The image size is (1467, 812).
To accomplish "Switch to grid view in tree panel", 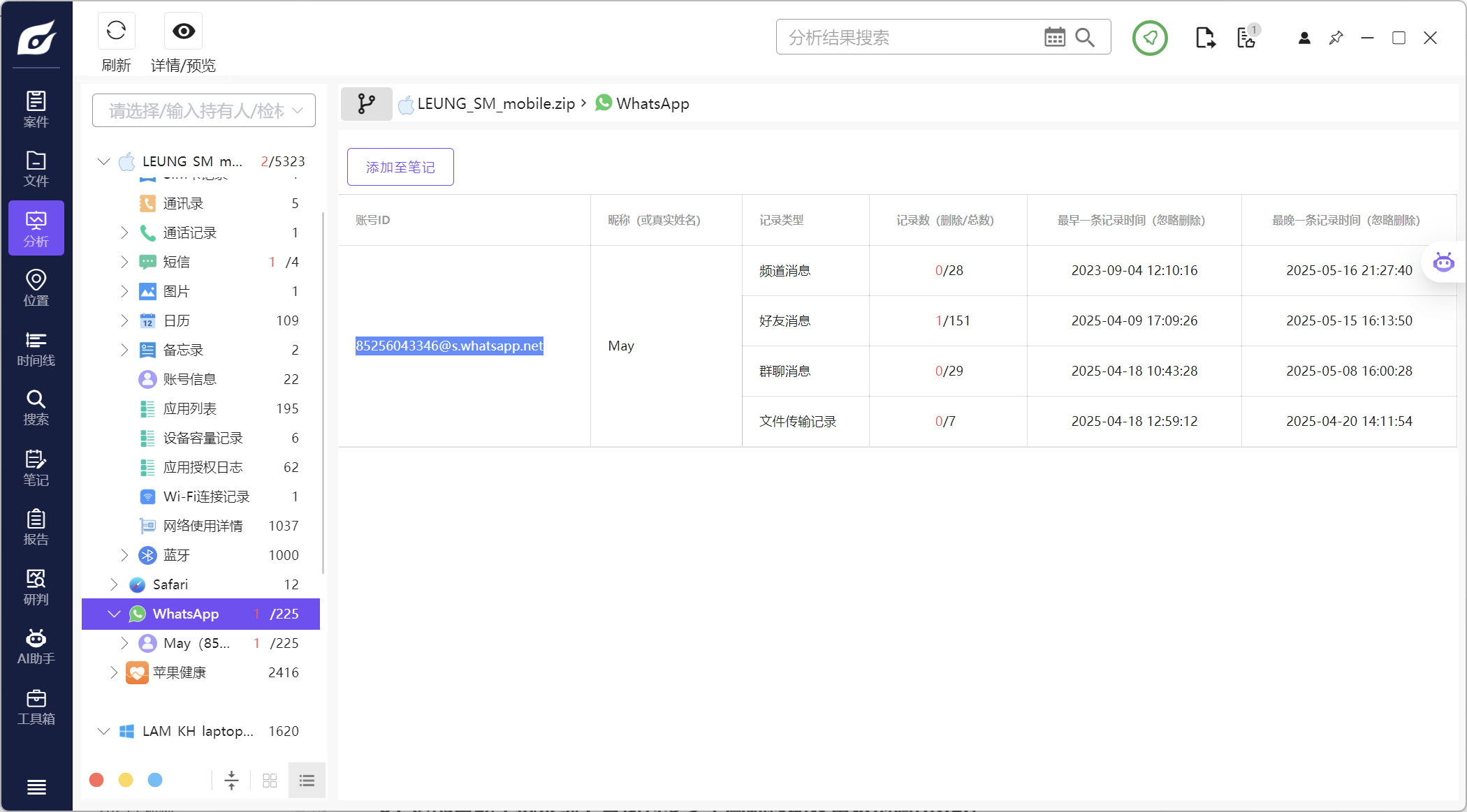I will 270,780.
